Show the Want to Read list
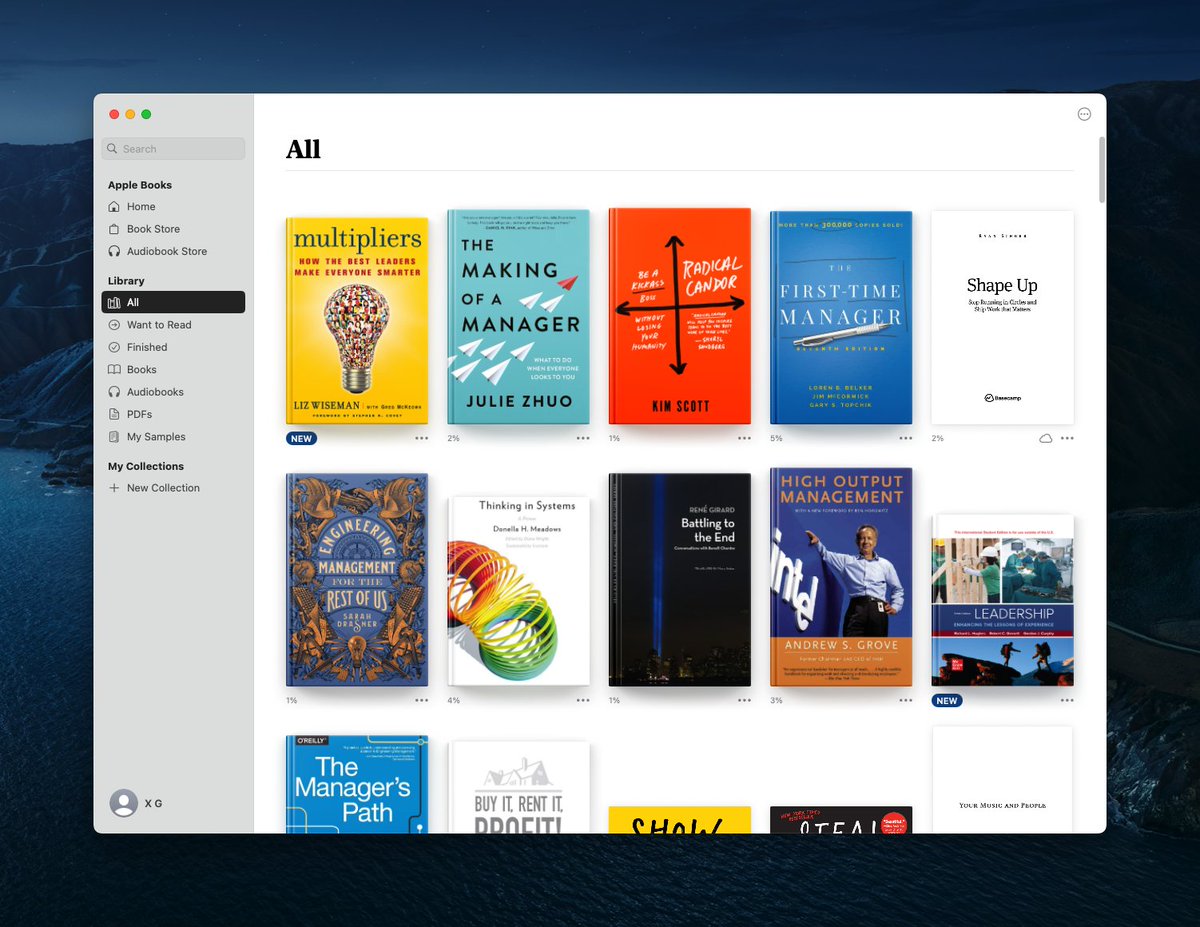The image size is (1200, 927). 173,325
